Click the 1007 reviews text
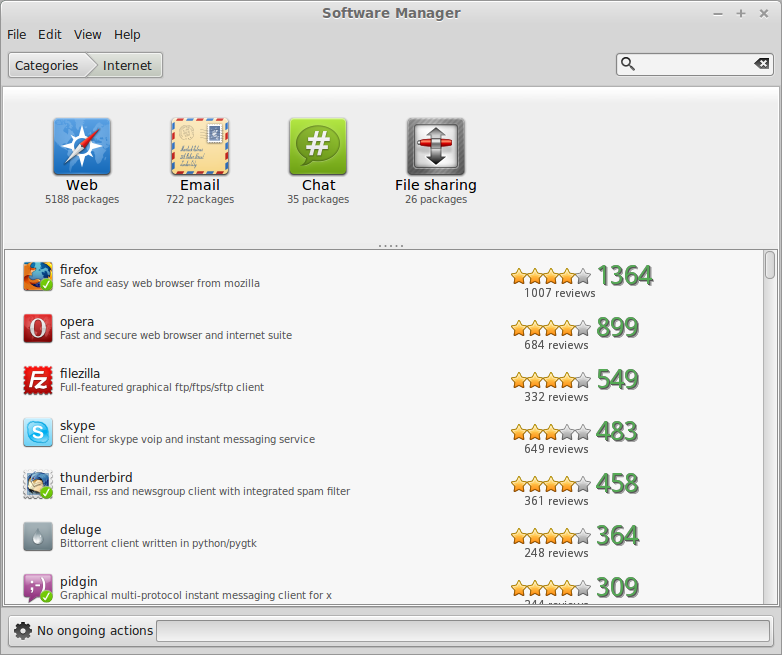The height and width of the screenshot is (655, 782). click(560, 293)
